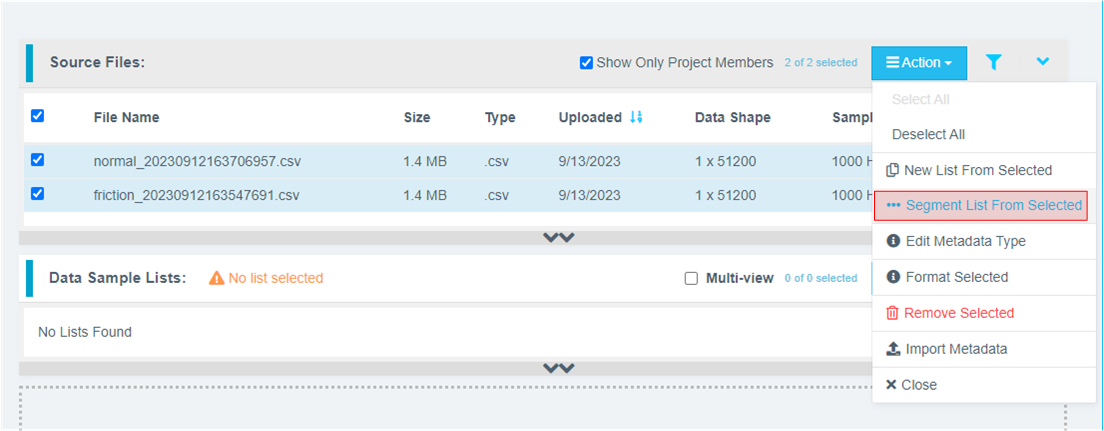Click the X icon beside Close
The width and height of the screenshot is (1104, 431).
(892, 385)
